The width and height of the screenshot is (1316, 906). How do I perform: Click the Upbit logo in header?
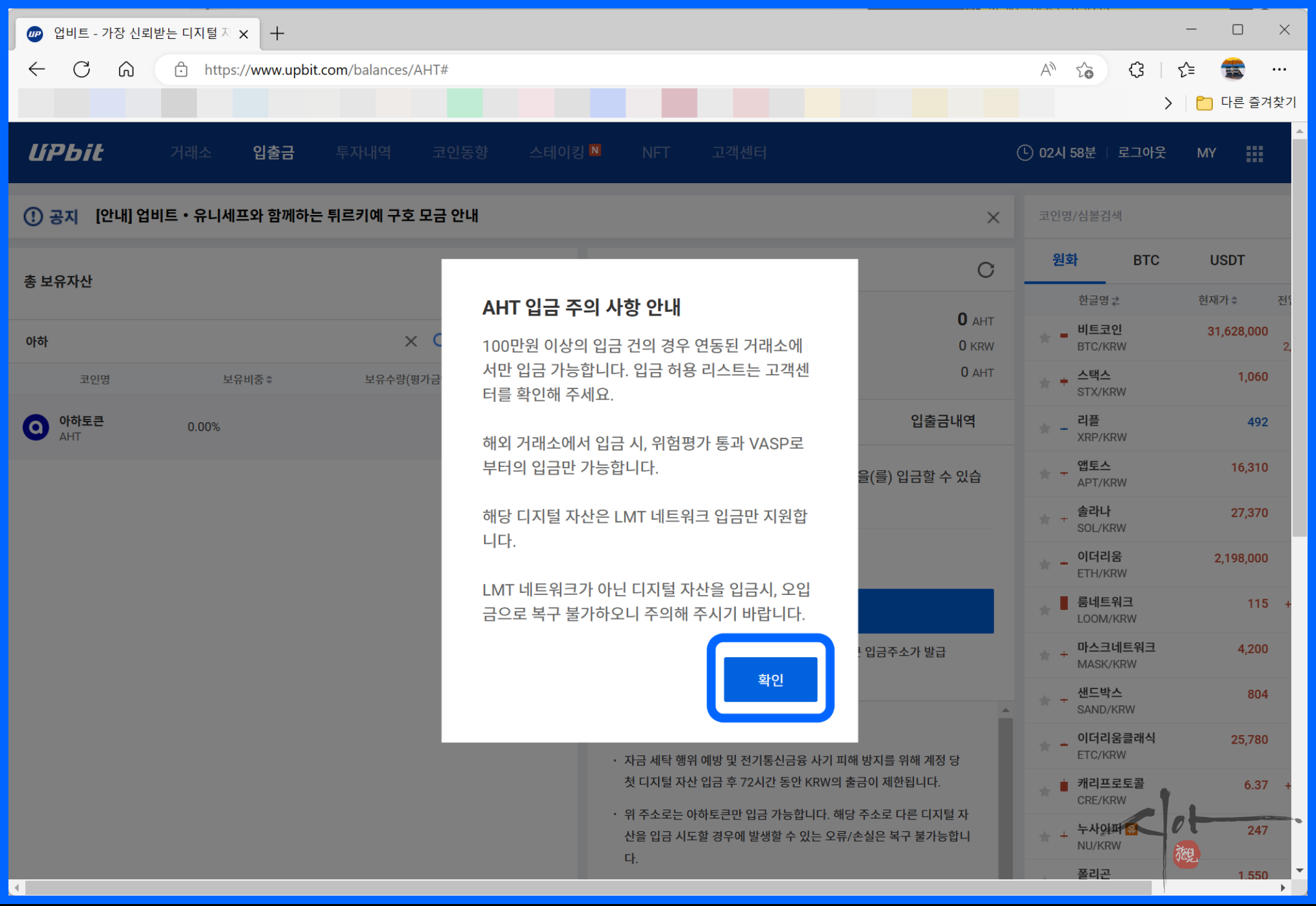point(66,153)
